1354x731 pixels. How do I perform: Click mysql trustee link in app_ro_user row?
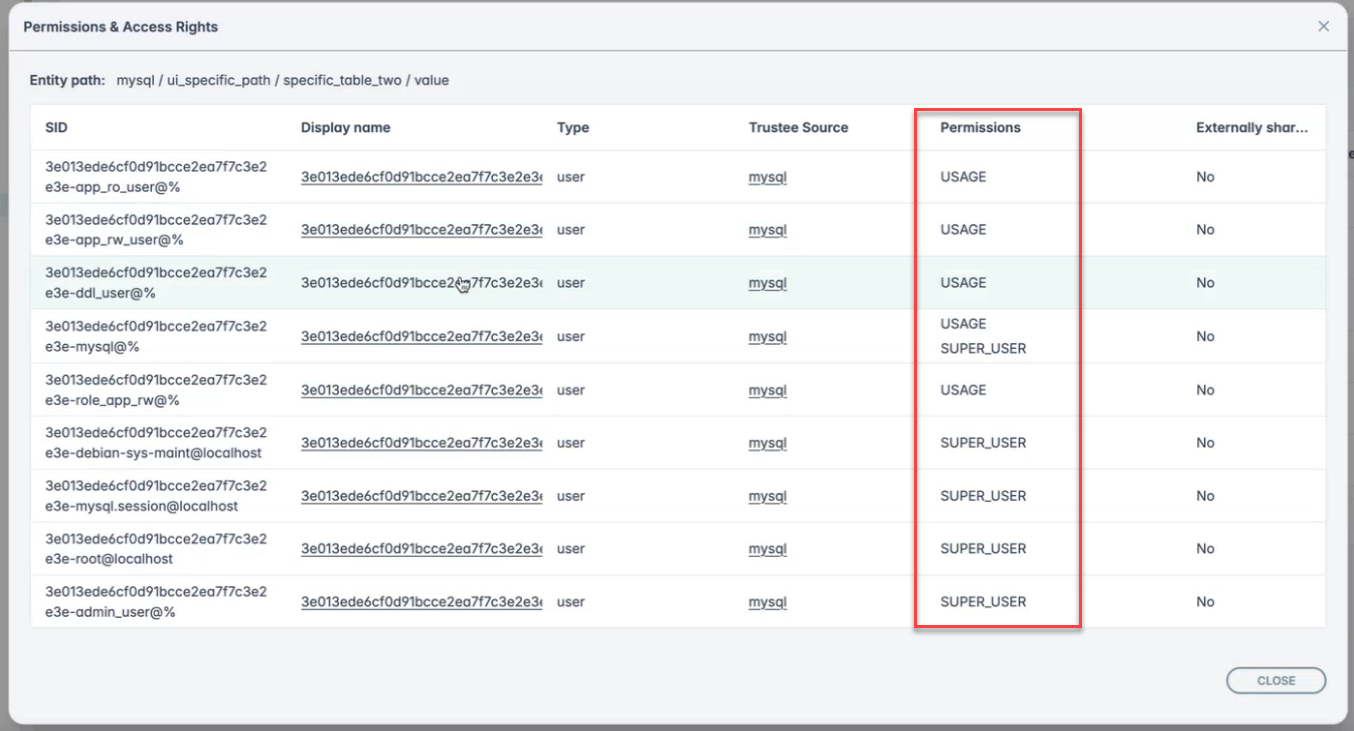pos(767,177)
